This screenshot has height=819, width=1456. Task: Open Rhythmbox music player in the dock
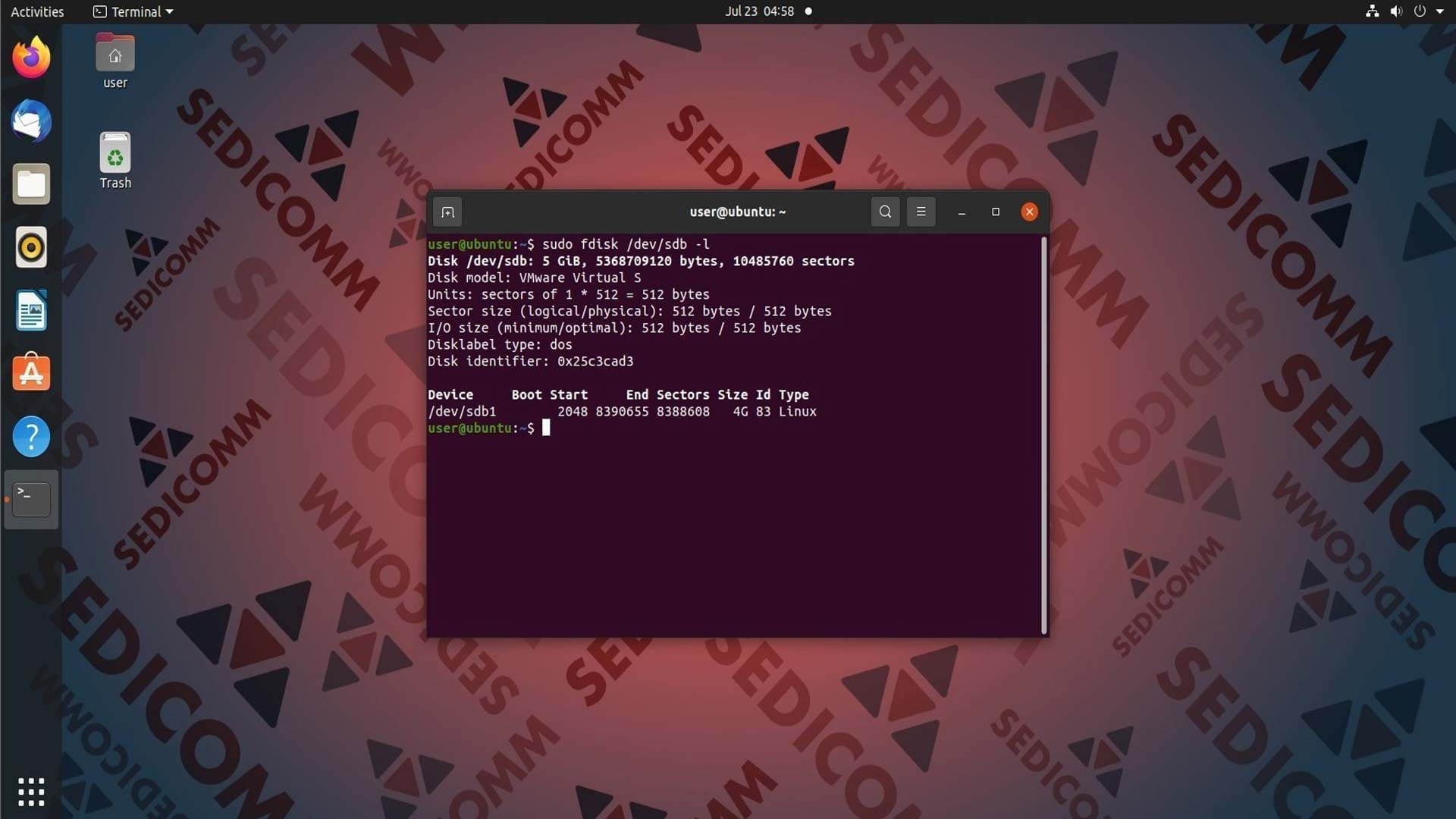point(31,247)
